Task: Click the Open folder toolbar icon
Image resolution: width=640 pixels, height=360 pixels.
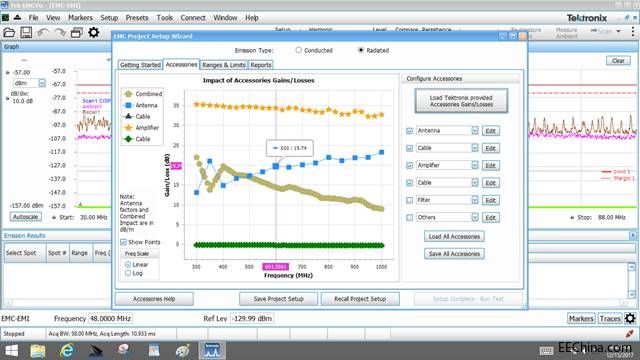Action: click(9, 33)
